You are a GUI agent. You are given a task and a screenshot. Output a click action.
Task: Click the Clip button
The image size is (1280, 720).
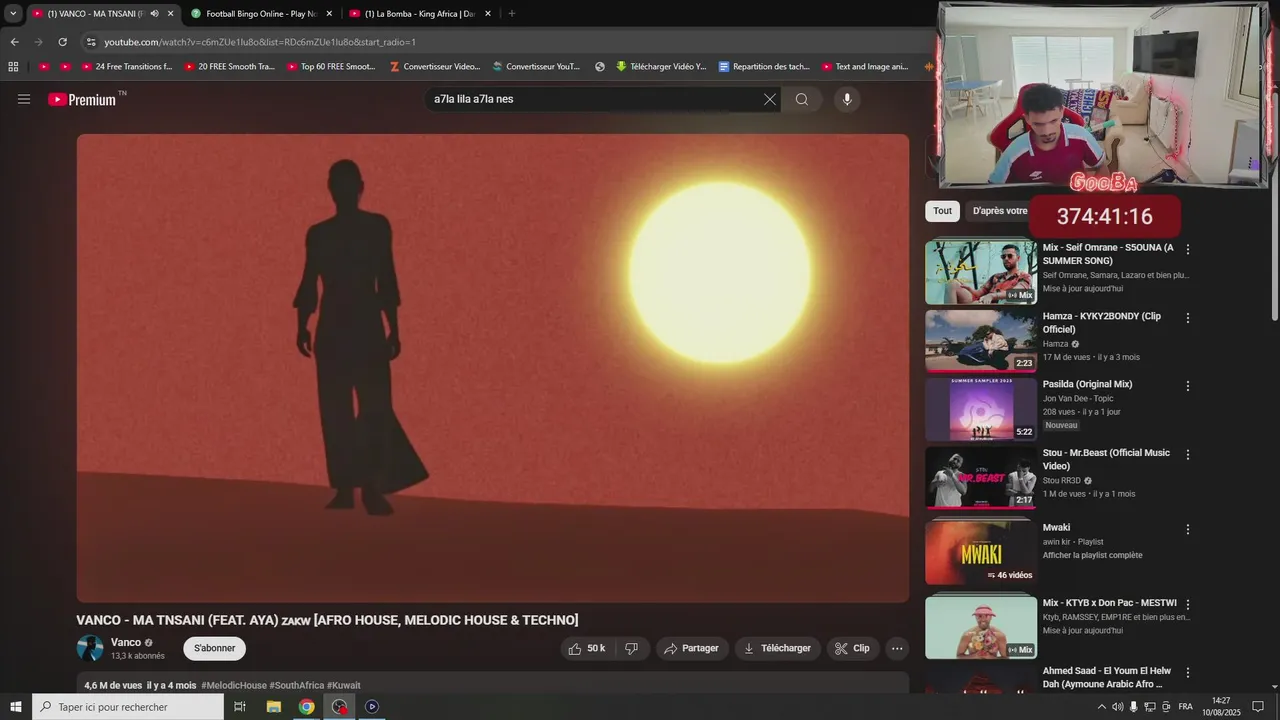pos(852,648)
